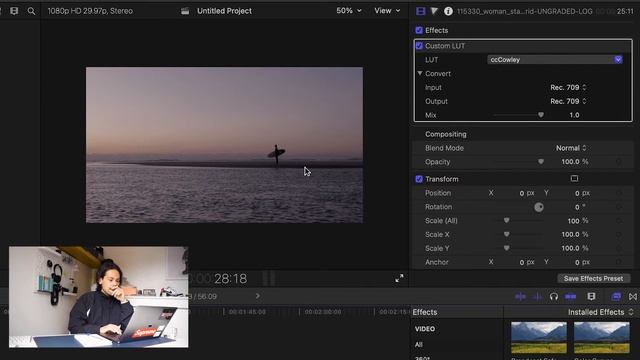This screenshot has height=360, width=640.
Task: Solo selected clips with headphones icon
Action: pos(554,297)
